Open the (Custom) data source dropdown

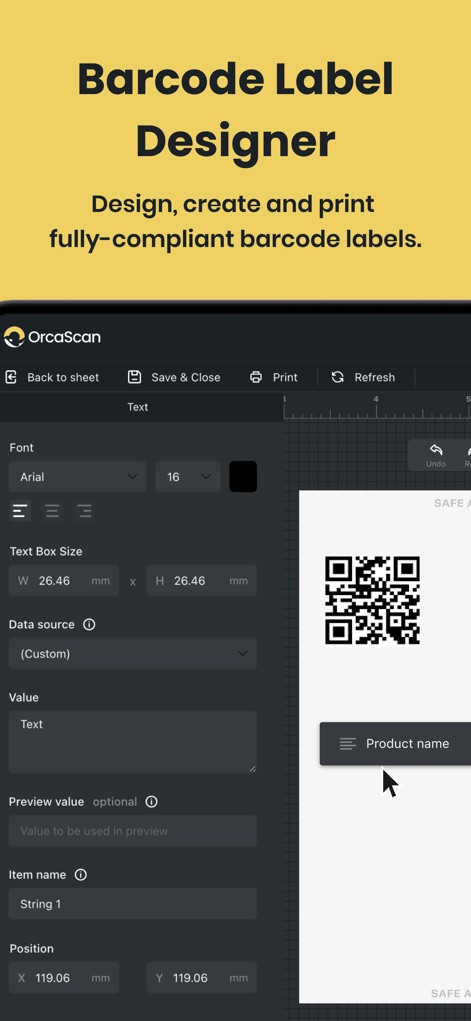[133, 654]
